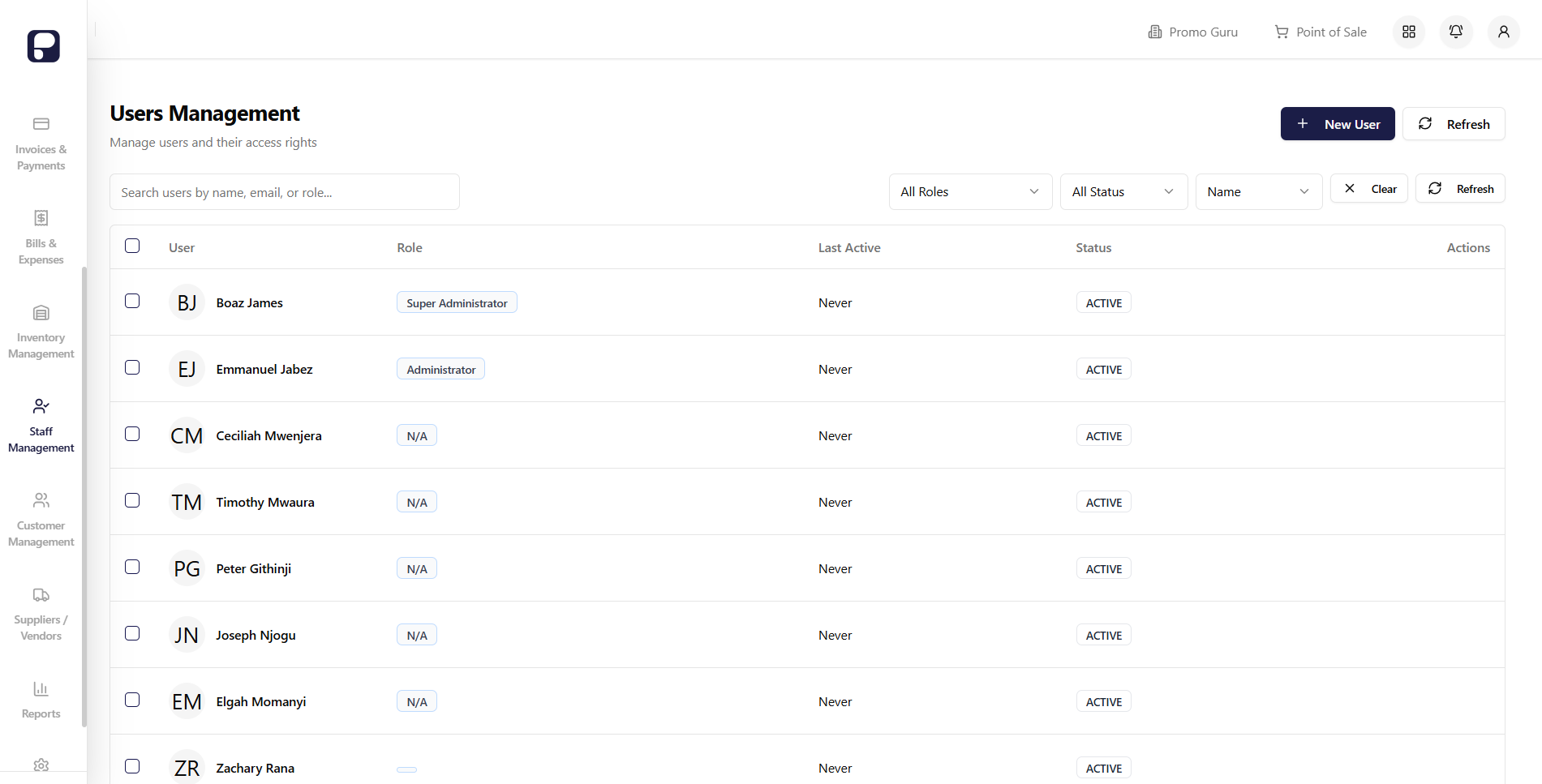Open Invoices & Payments from sidebar
The image size is (1542, 784).
(41, 144)
